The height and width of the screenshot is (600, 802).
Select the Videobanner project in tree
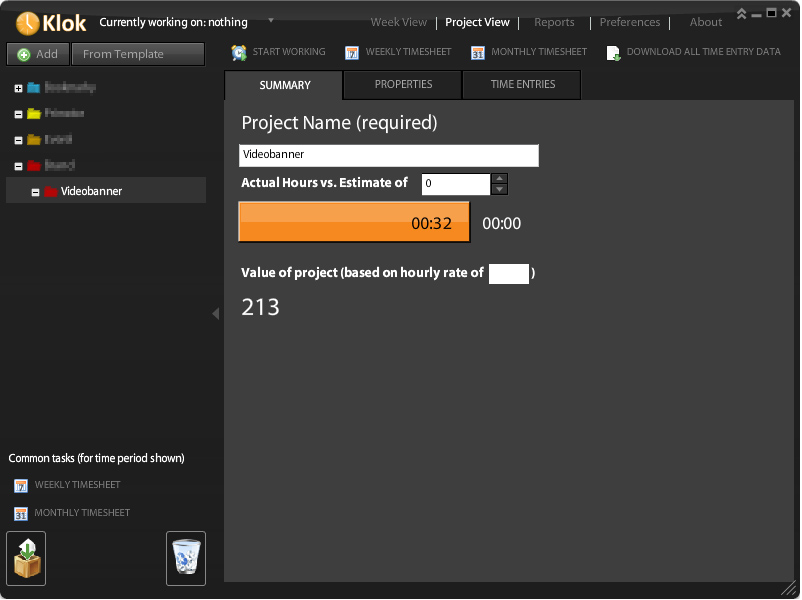coord(106,191)
